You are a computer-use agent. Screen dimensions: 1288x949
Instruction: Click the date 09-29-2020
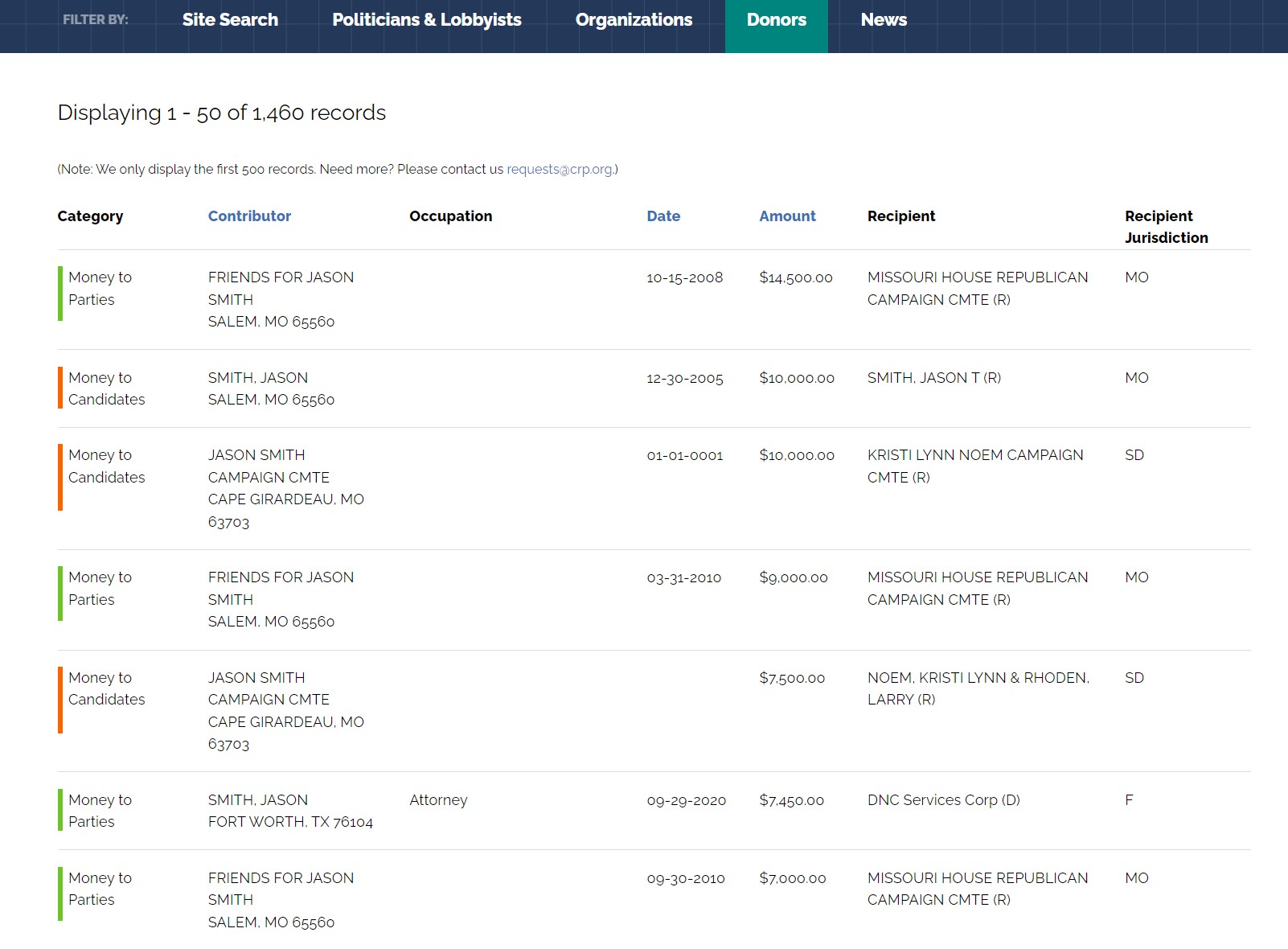pyautogui.click(x=687, y=800)
